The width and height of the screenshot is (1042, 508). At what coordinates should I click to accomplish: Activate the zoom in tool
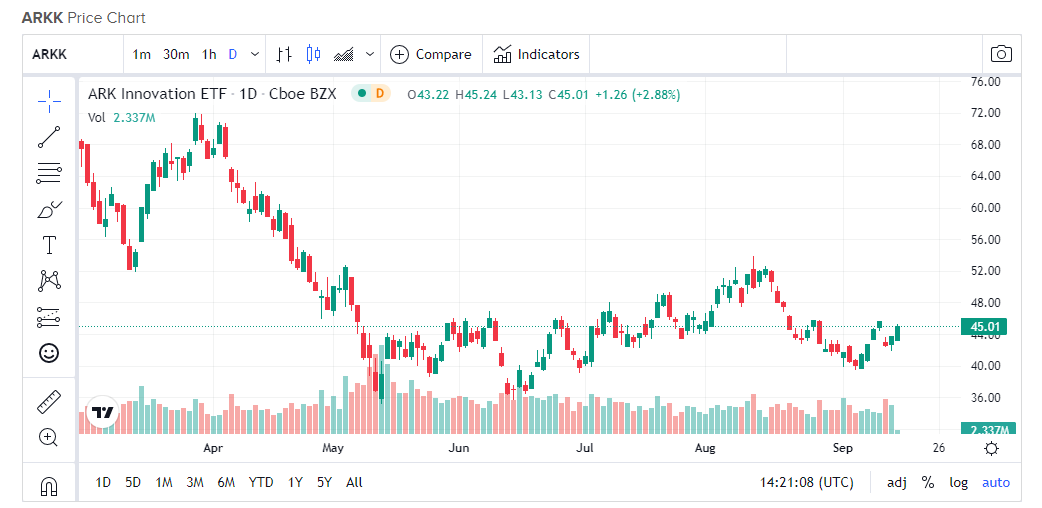49,438
